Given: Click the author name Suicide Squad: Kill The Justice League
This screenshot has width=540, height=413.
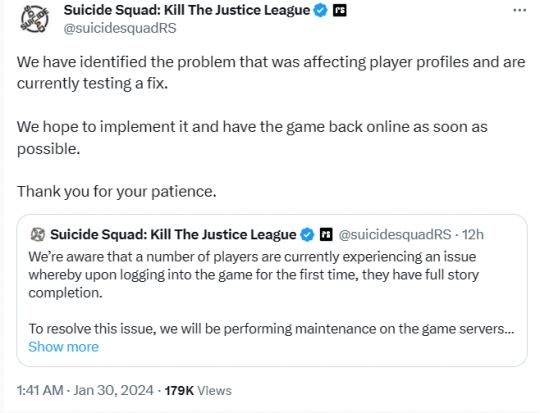Looking at the screenshot, I should (x=187, y=10).
